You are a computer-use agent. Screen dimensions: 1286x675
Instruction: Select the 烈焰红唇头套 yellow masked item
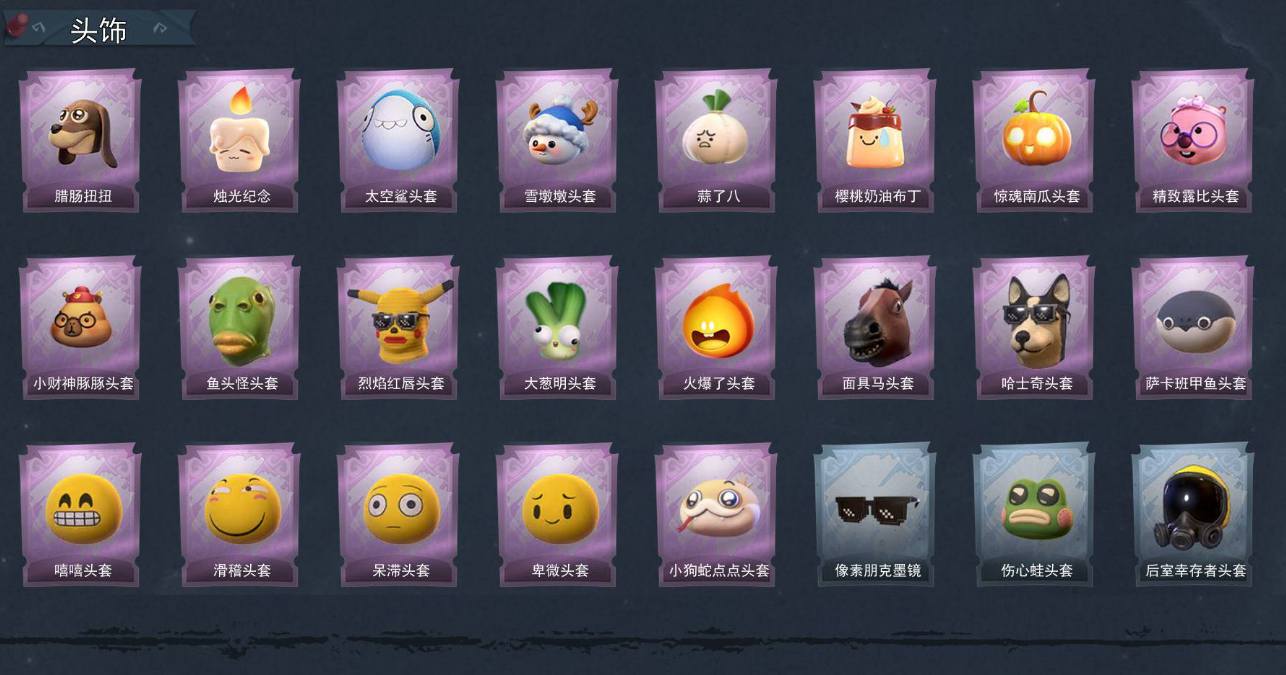coord(399,327)
